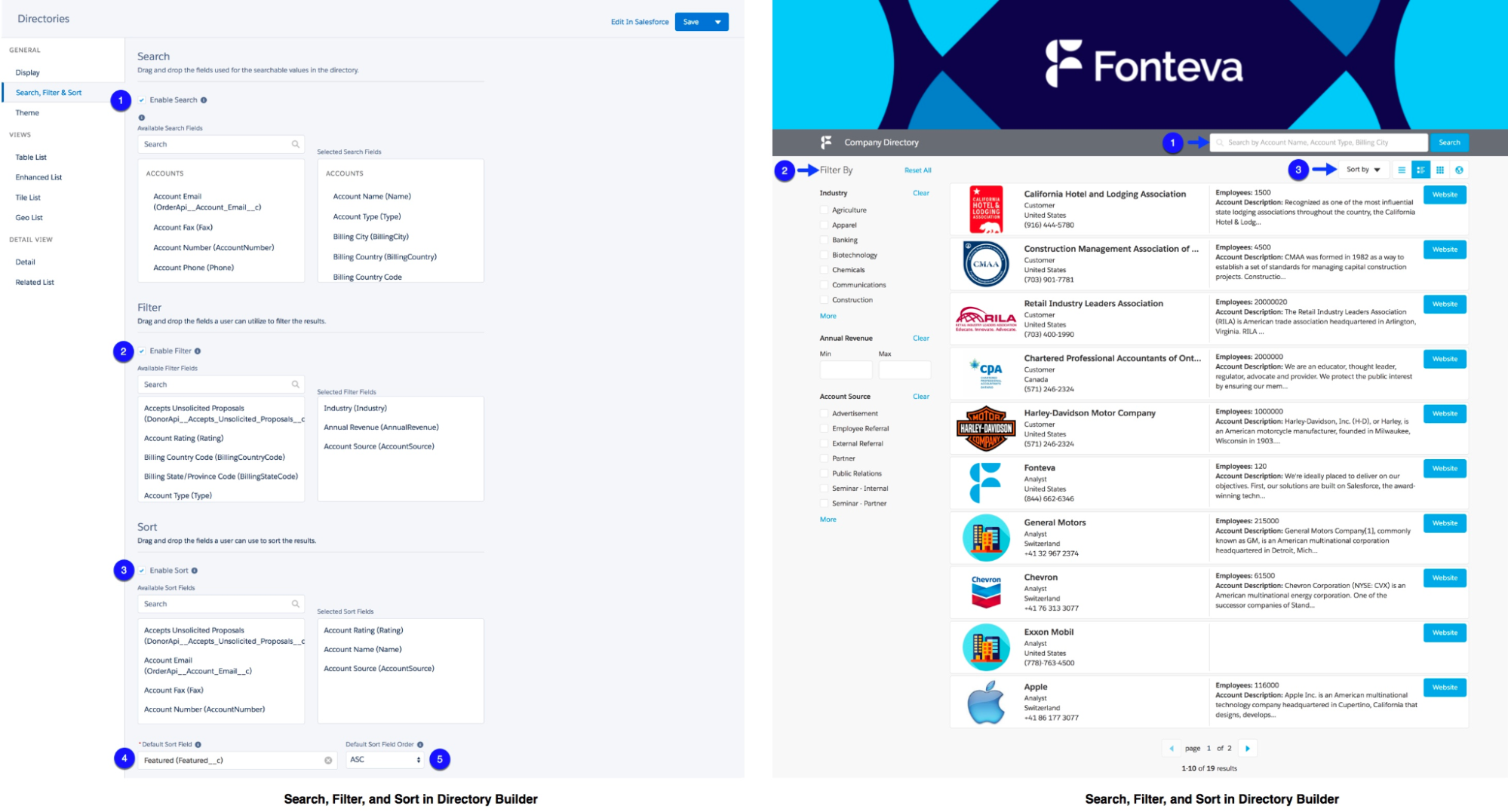Viewport: 1508px width, 812px height.
Task: Clear the Featured default sort field
Action: tap(327, 761)
